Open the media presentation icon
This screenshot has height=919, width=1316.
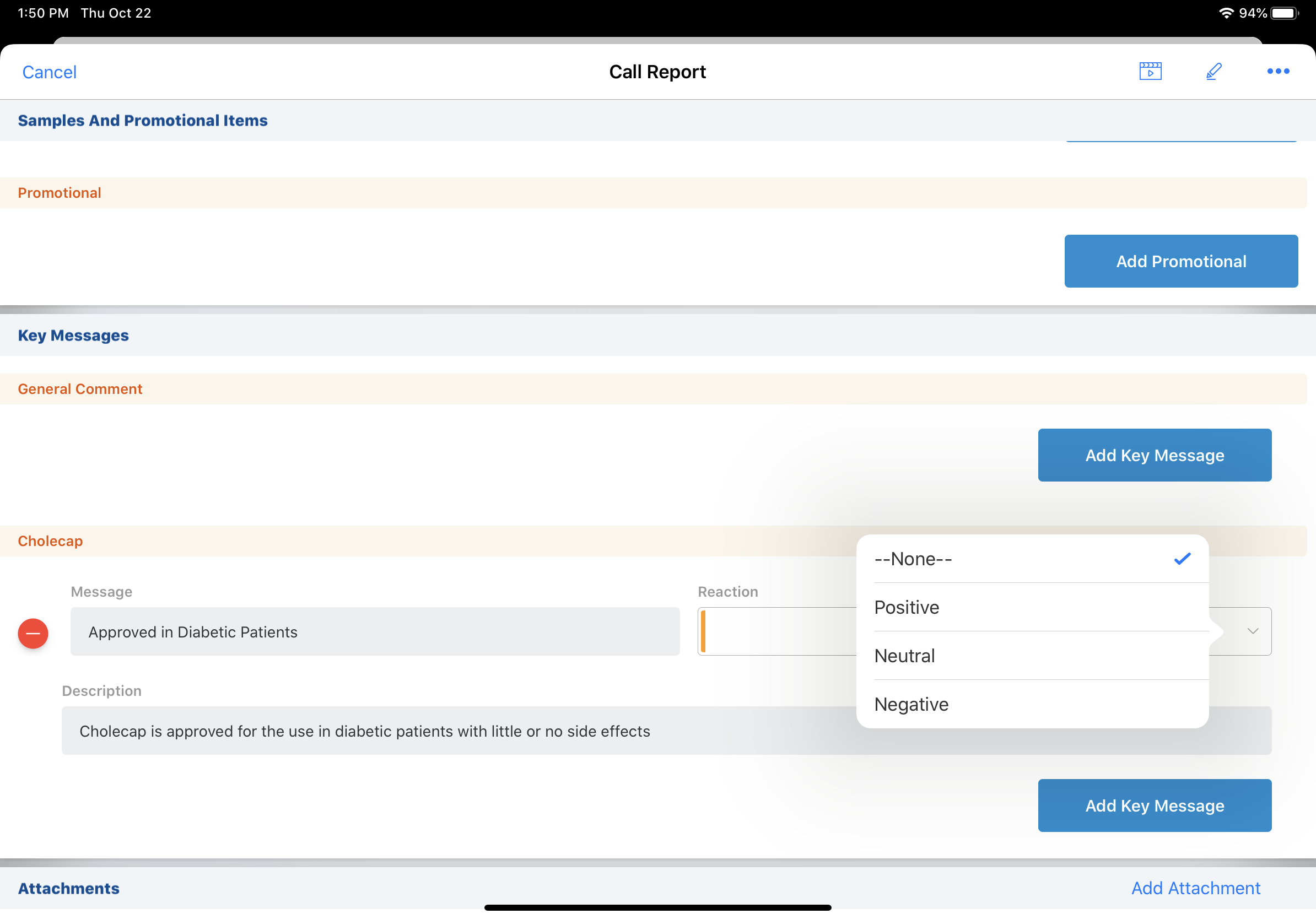(1150, 72)
